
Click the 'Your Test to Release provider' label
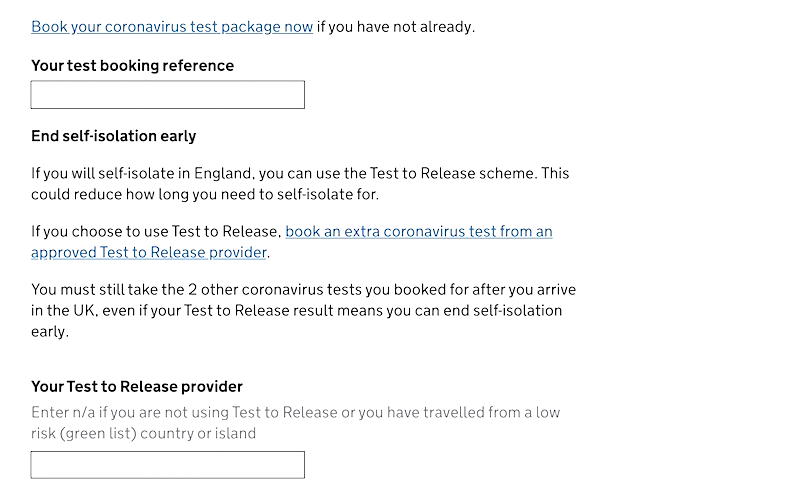[137, 387]
